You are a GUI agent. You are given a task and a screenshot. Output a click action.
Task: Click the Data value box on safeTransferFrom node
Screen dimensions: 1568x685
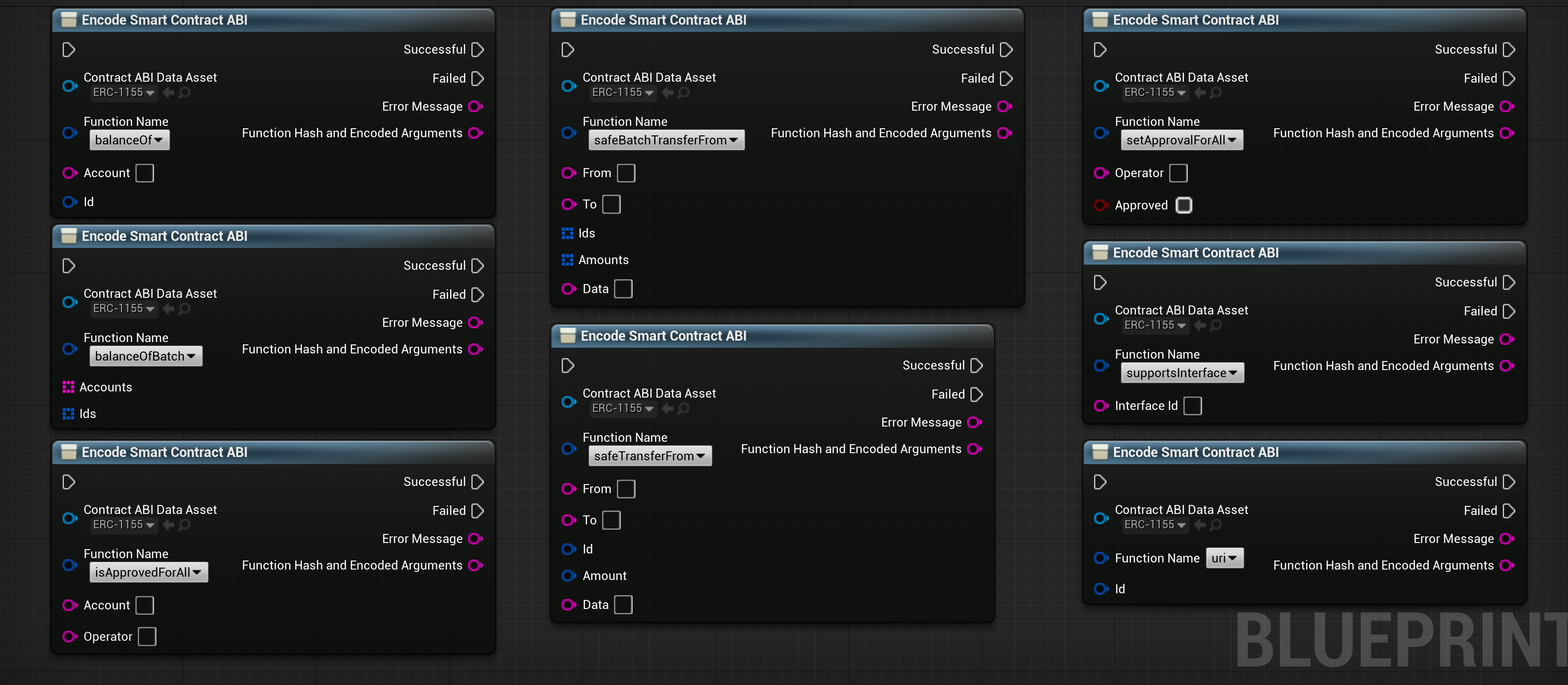pos(623,605)
